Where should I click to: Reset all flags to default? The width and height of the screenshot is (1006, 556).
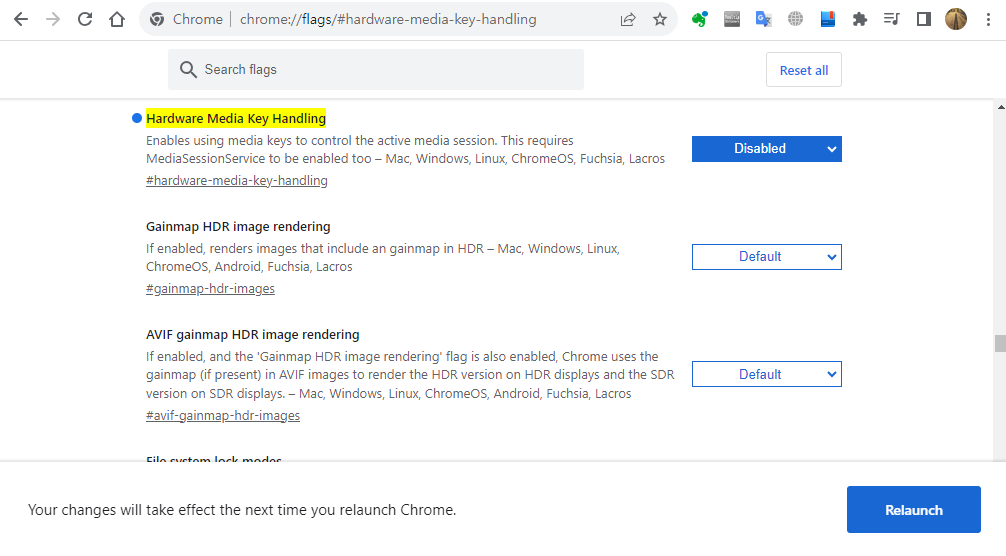pyautogui.click(x=803, y=70)
